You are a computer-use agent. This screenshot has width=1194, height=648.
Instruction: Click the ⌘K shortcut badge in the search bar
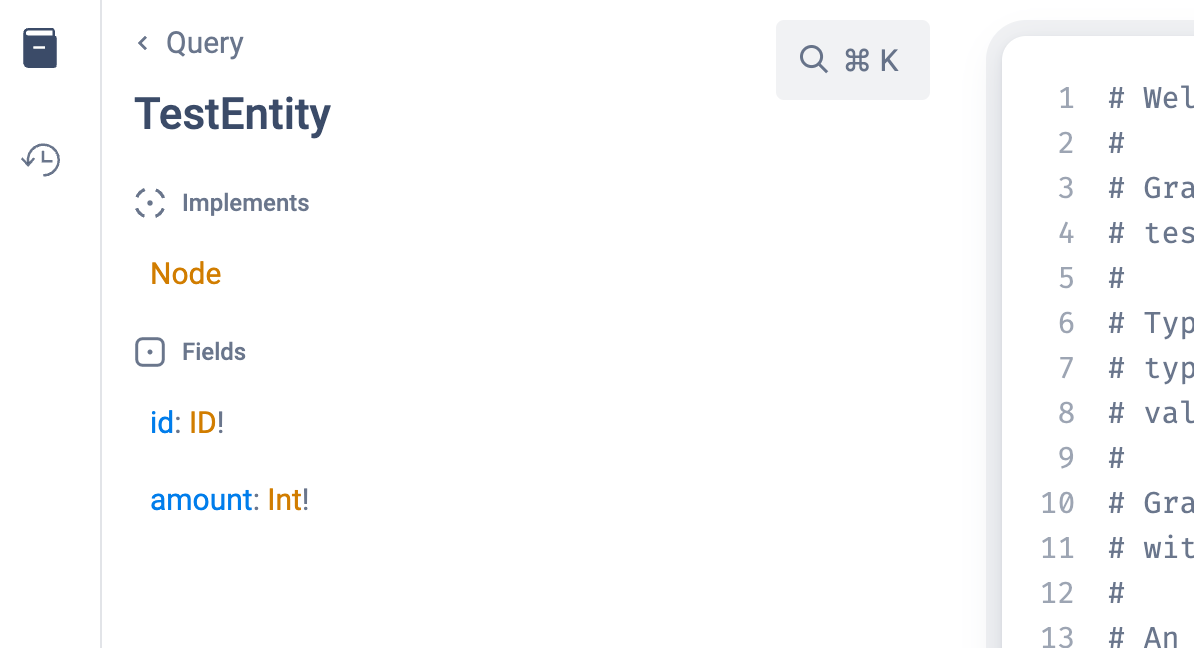click(866, 60)
